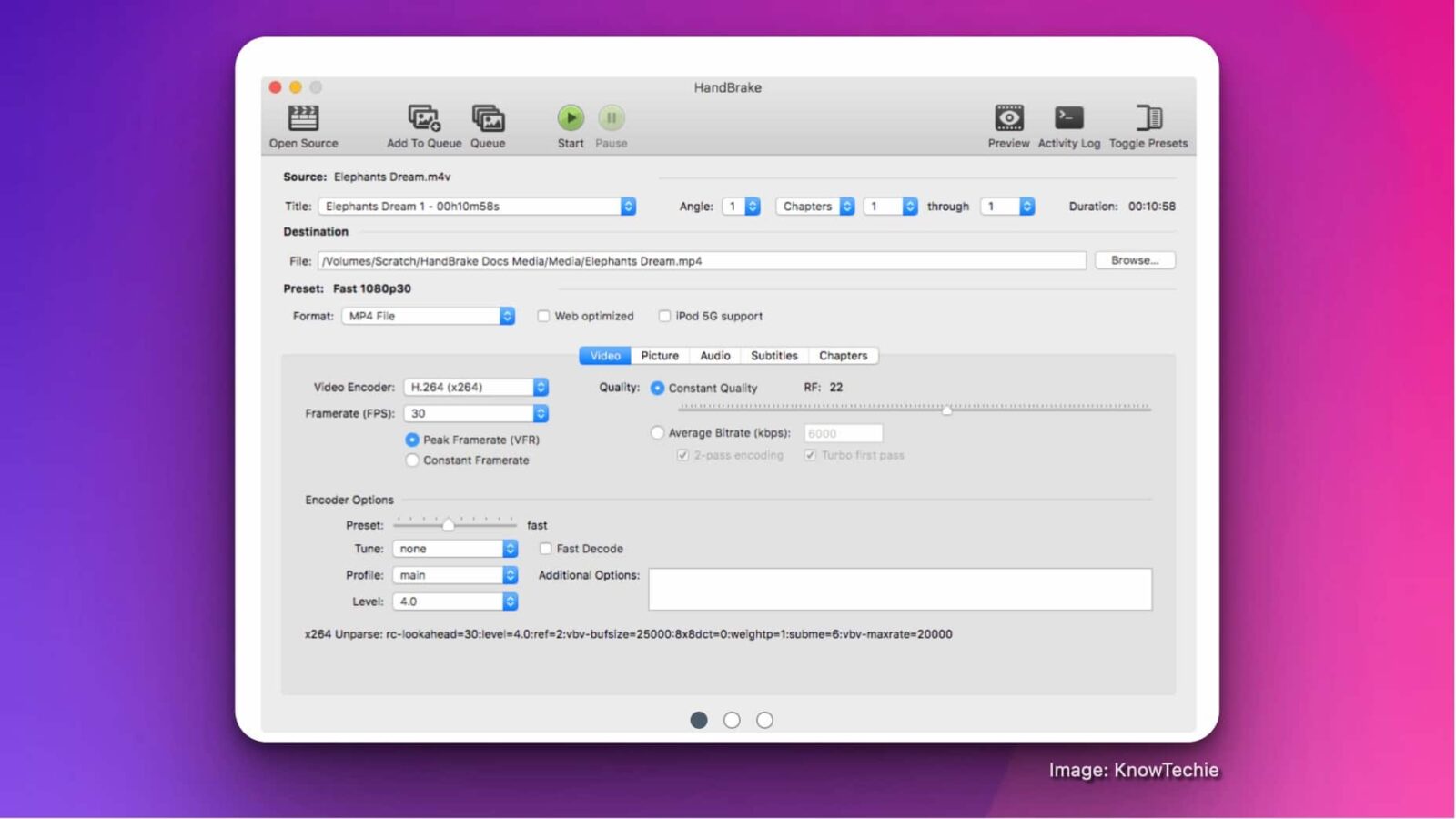Open the Queue window icon
This screenshot has height=819, width=1456.
[488, 118]
